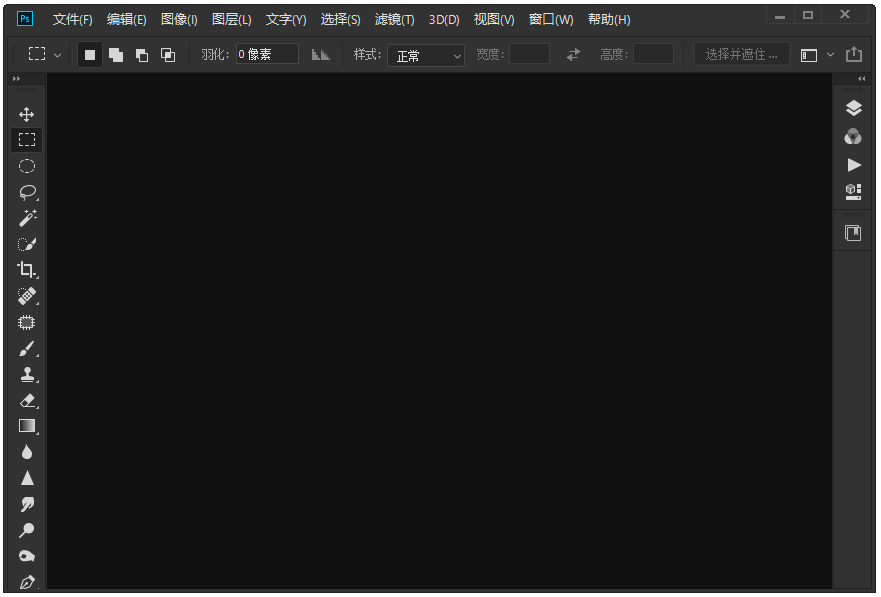The image size is (881, 597).
Task: Select the Magic Wand tool
Action: [25, 218]
